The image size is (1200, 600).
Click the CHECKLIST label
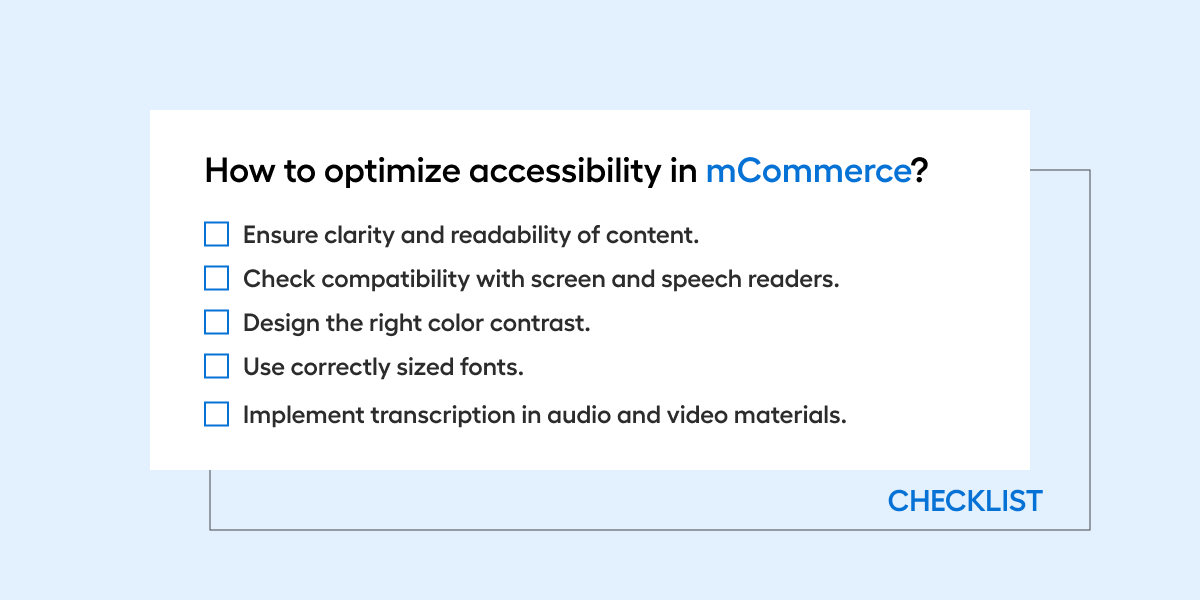click(965, 501)
